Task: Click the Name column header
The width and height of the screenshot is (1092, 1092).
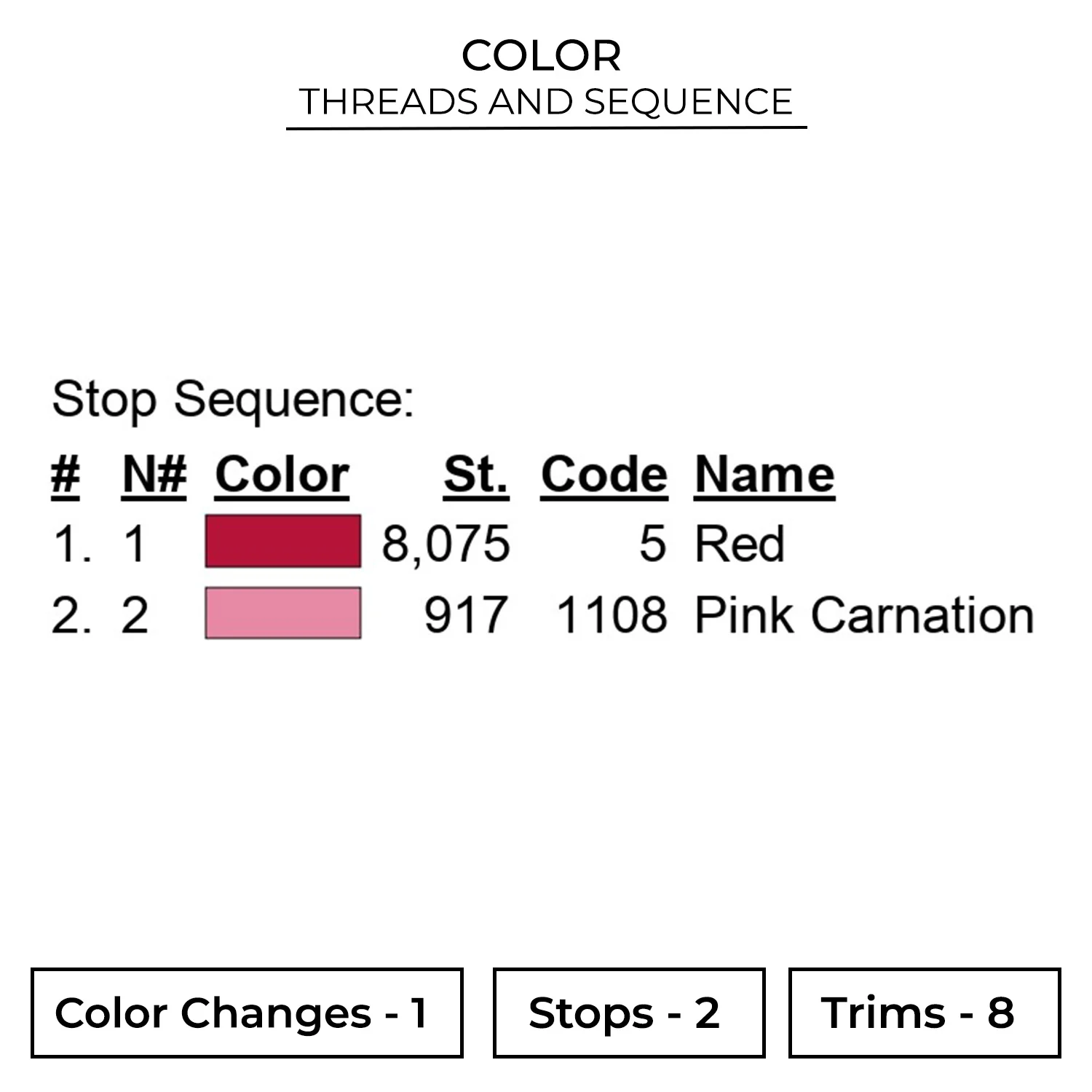Action: point(764,475)
